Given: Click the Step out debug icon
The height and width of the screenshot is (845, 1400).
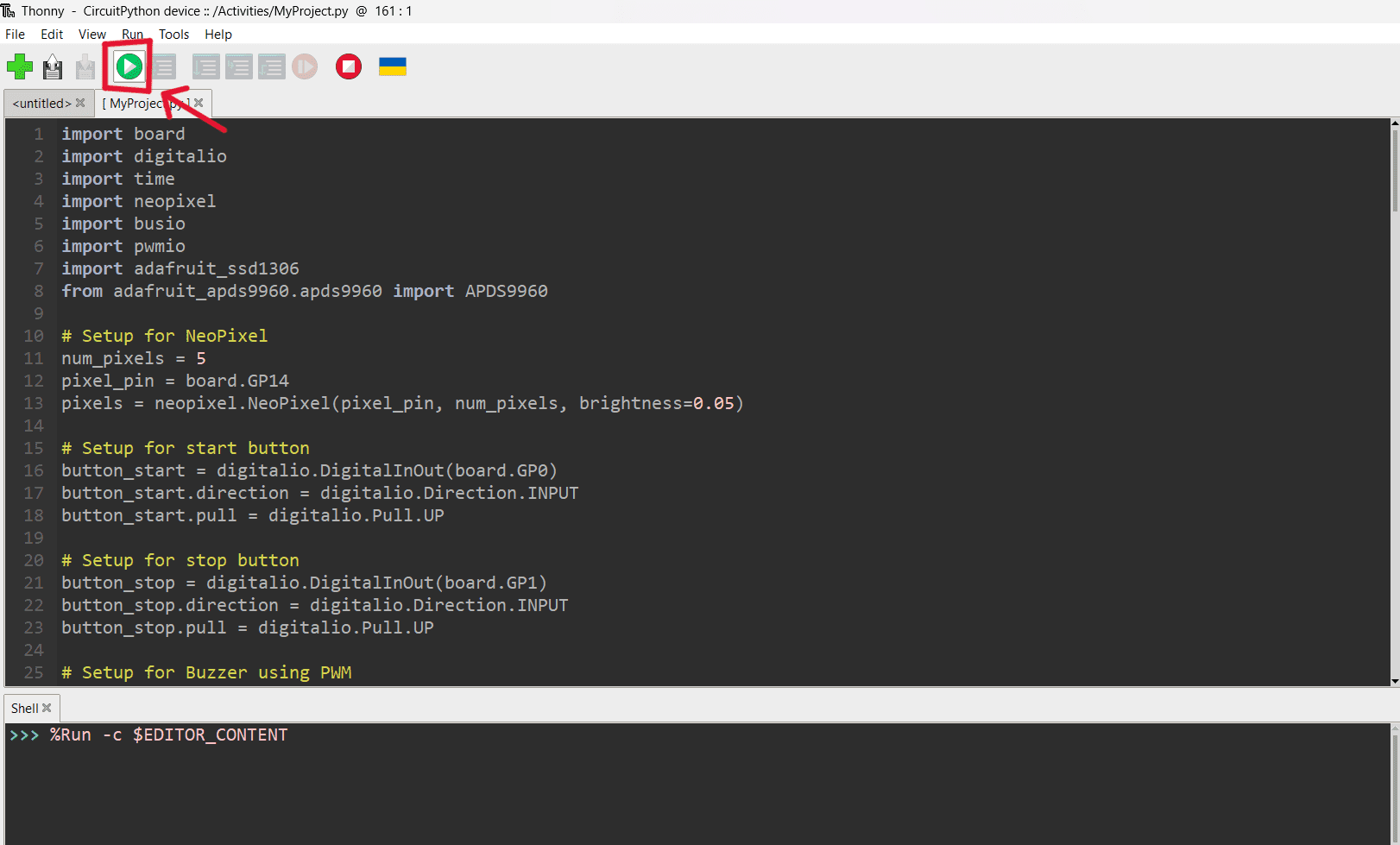Looking at the screenshot, I should point(271,66).
